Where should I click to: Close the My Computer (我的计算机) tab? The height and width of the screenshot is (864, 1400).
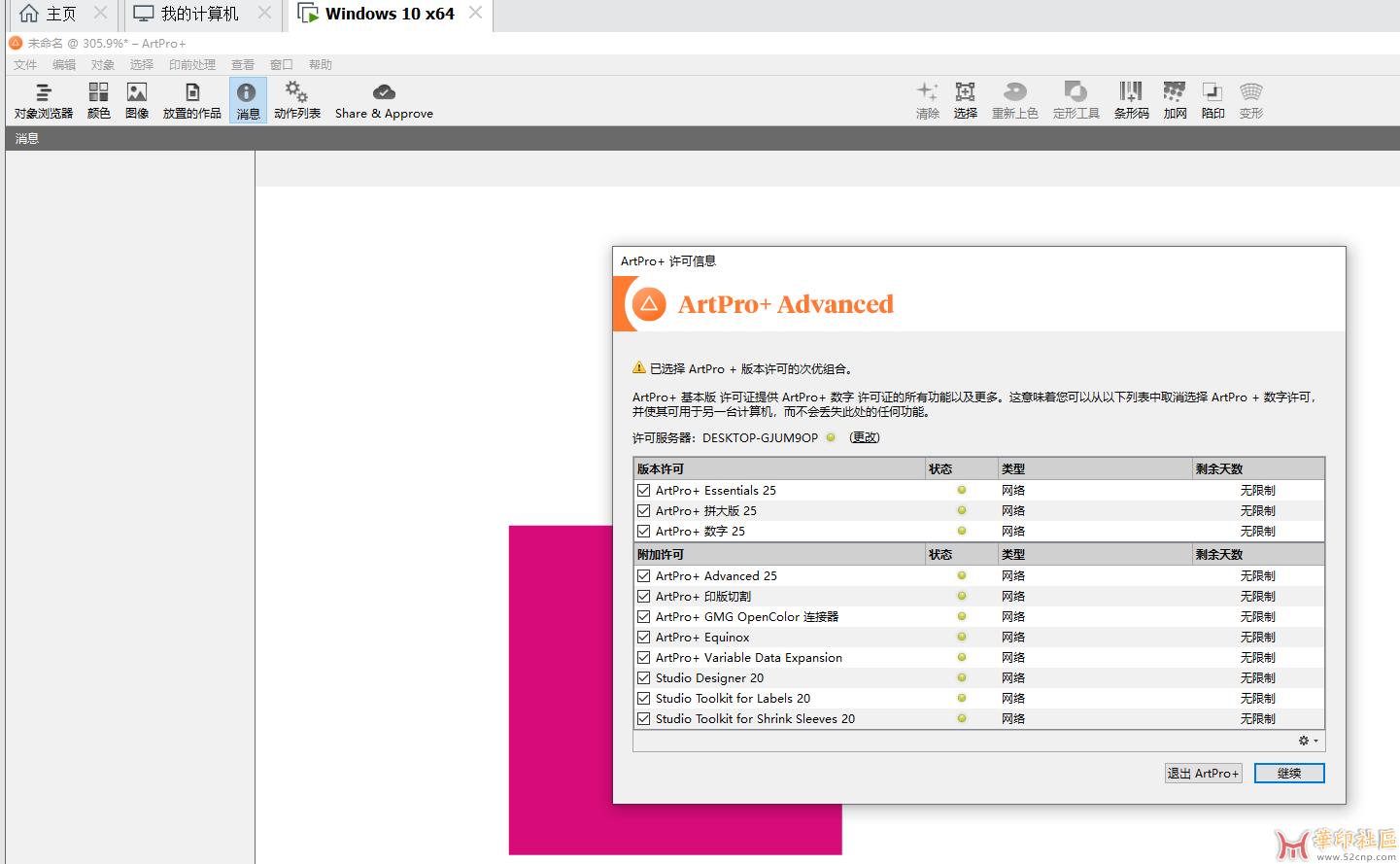(x=264, y=13)
